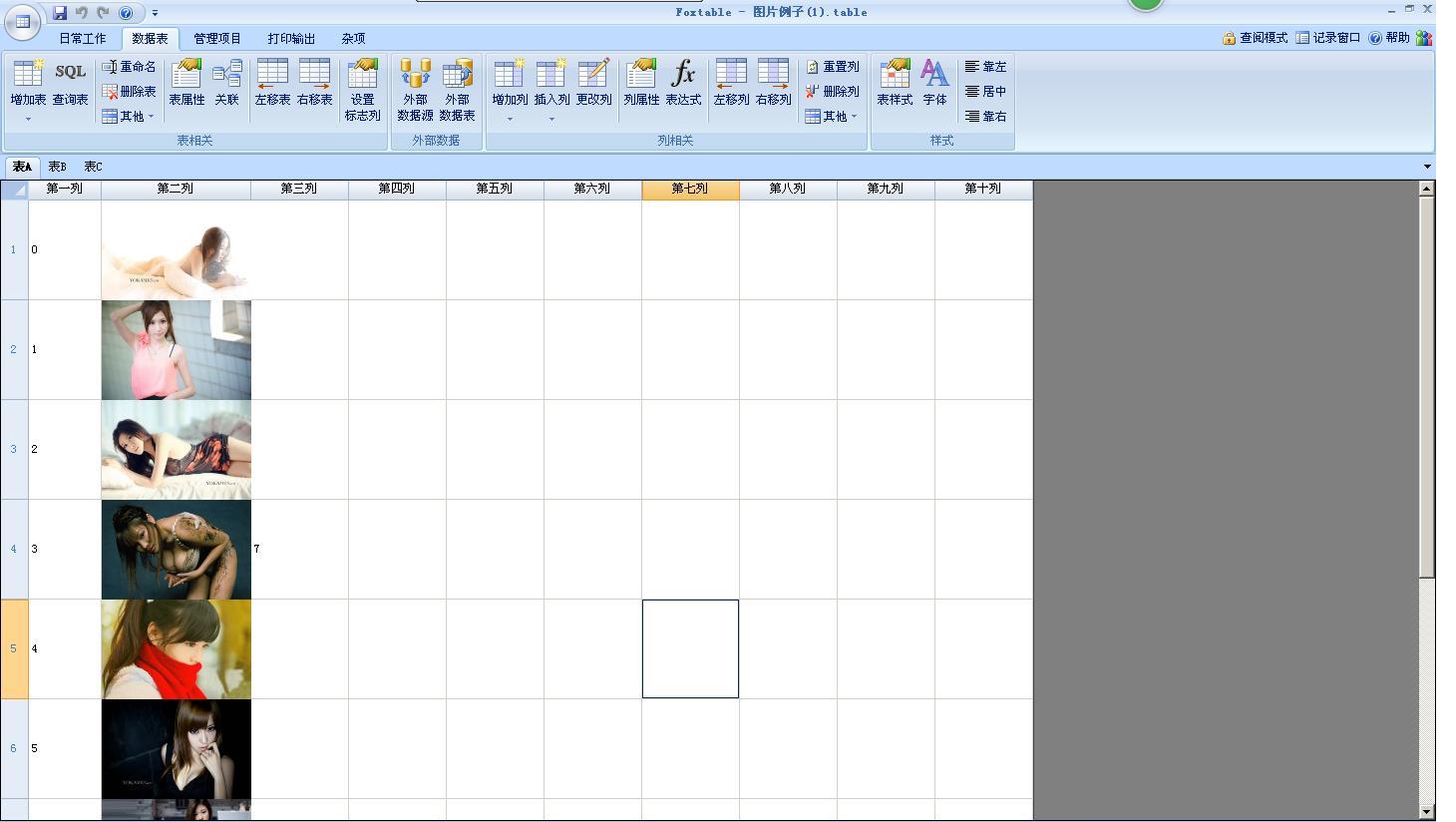
Task: Click 左移表 to move the table left
Action: (272, 82)
